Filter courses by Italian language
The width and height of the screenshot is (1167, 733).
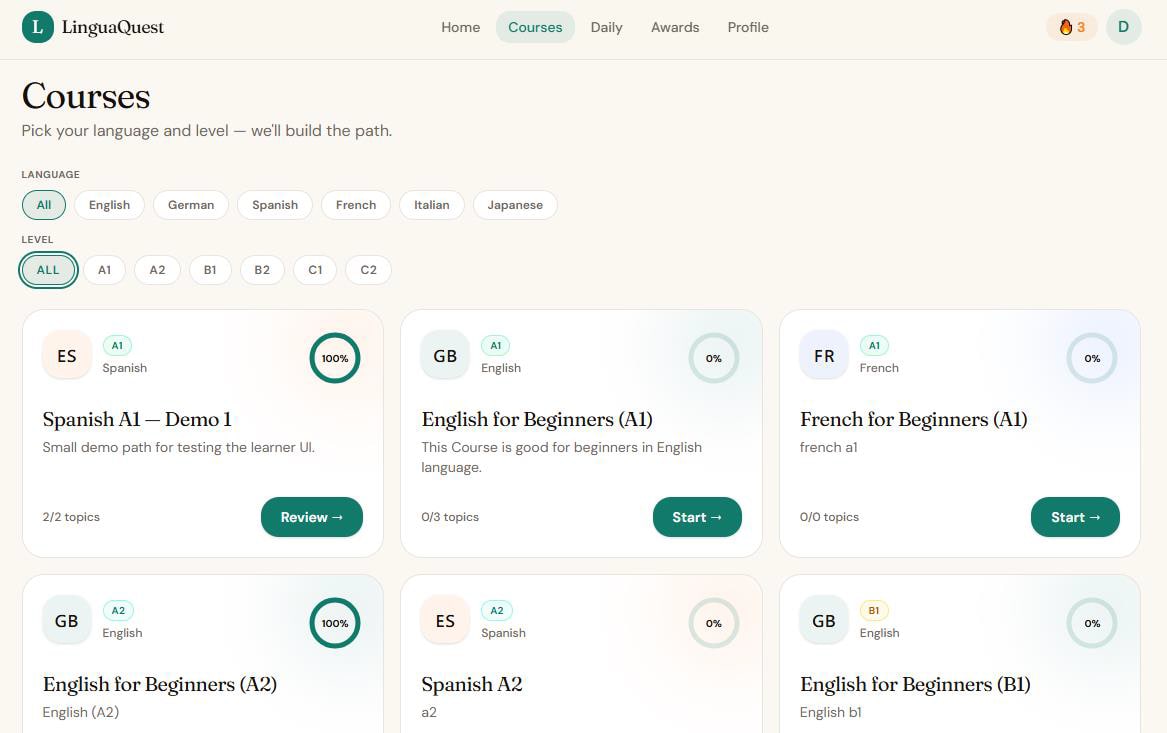coord(432,205)
